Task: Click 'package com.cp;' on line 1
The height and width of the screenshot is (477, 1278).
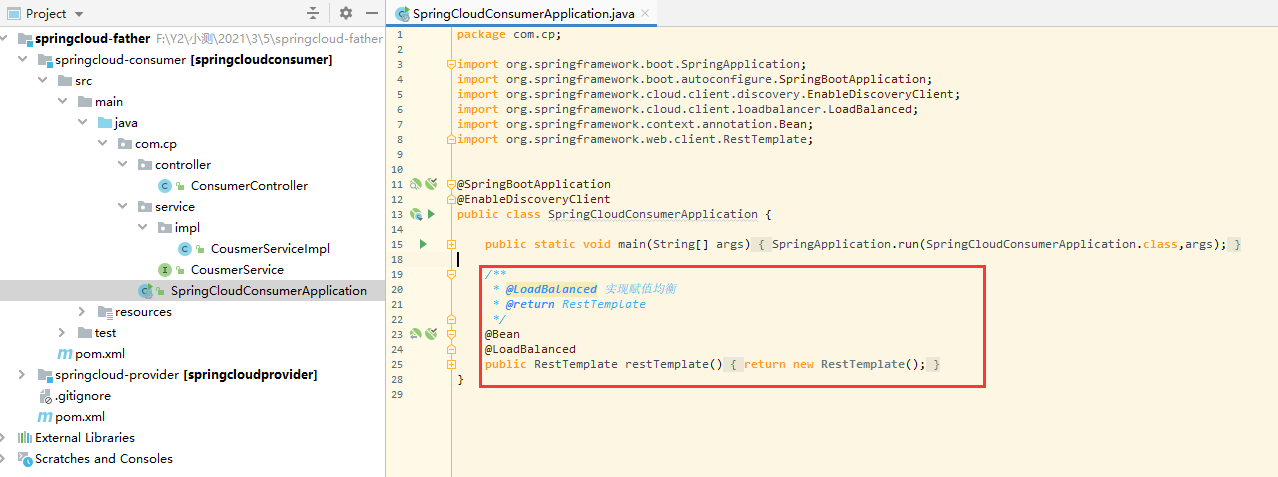Action: coord(509,34)
